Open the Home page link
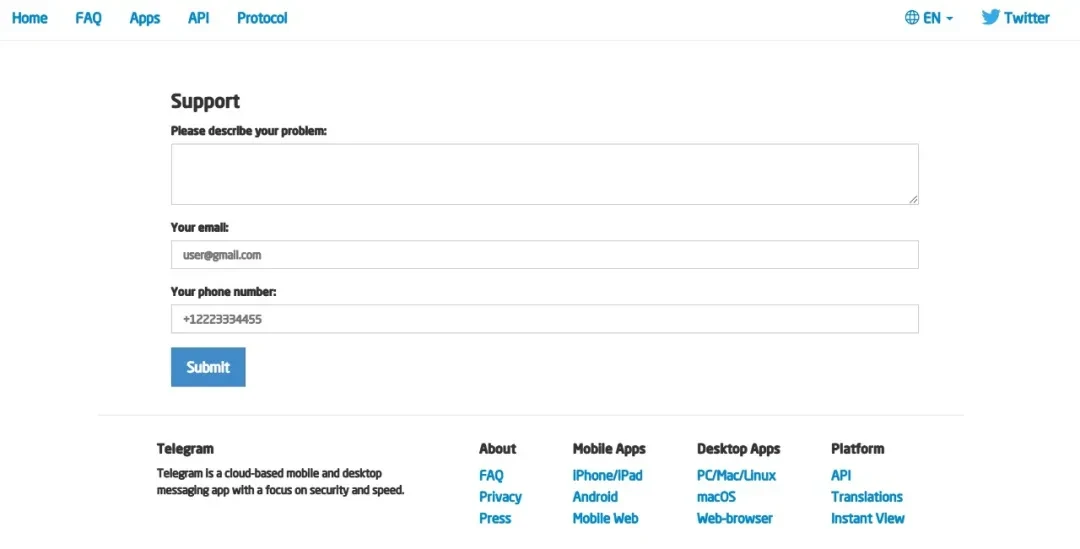1080x549 pixels. click(30, 18)
